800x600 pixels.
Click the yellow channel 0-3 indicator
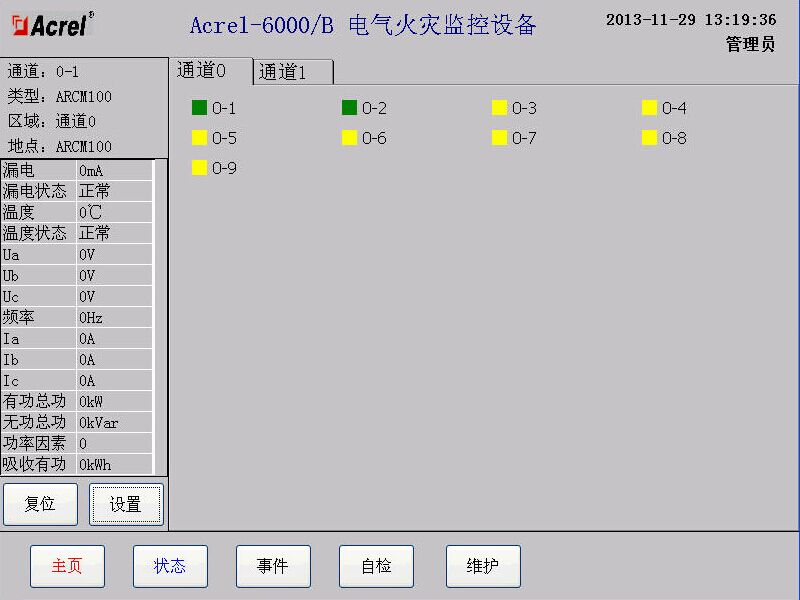[499, 108]
